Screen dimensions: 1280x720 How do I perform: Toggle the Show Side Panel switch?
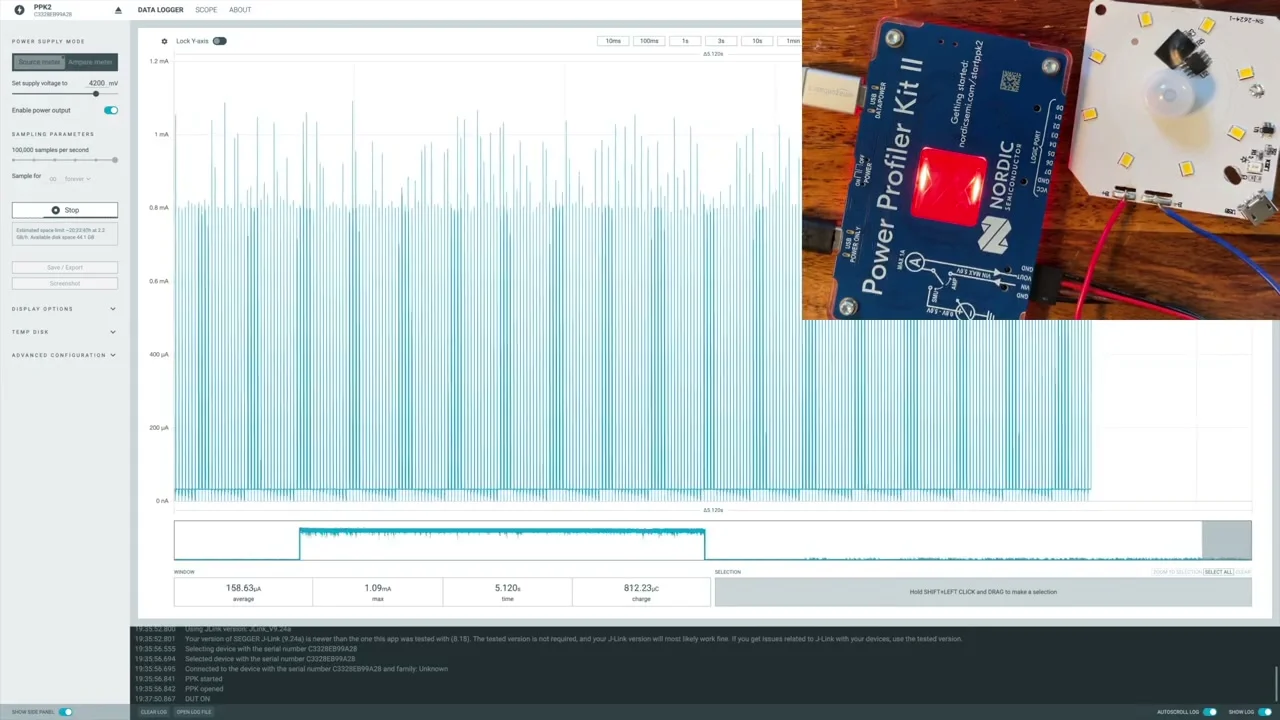pyautogui.click(x=65, y=712)
